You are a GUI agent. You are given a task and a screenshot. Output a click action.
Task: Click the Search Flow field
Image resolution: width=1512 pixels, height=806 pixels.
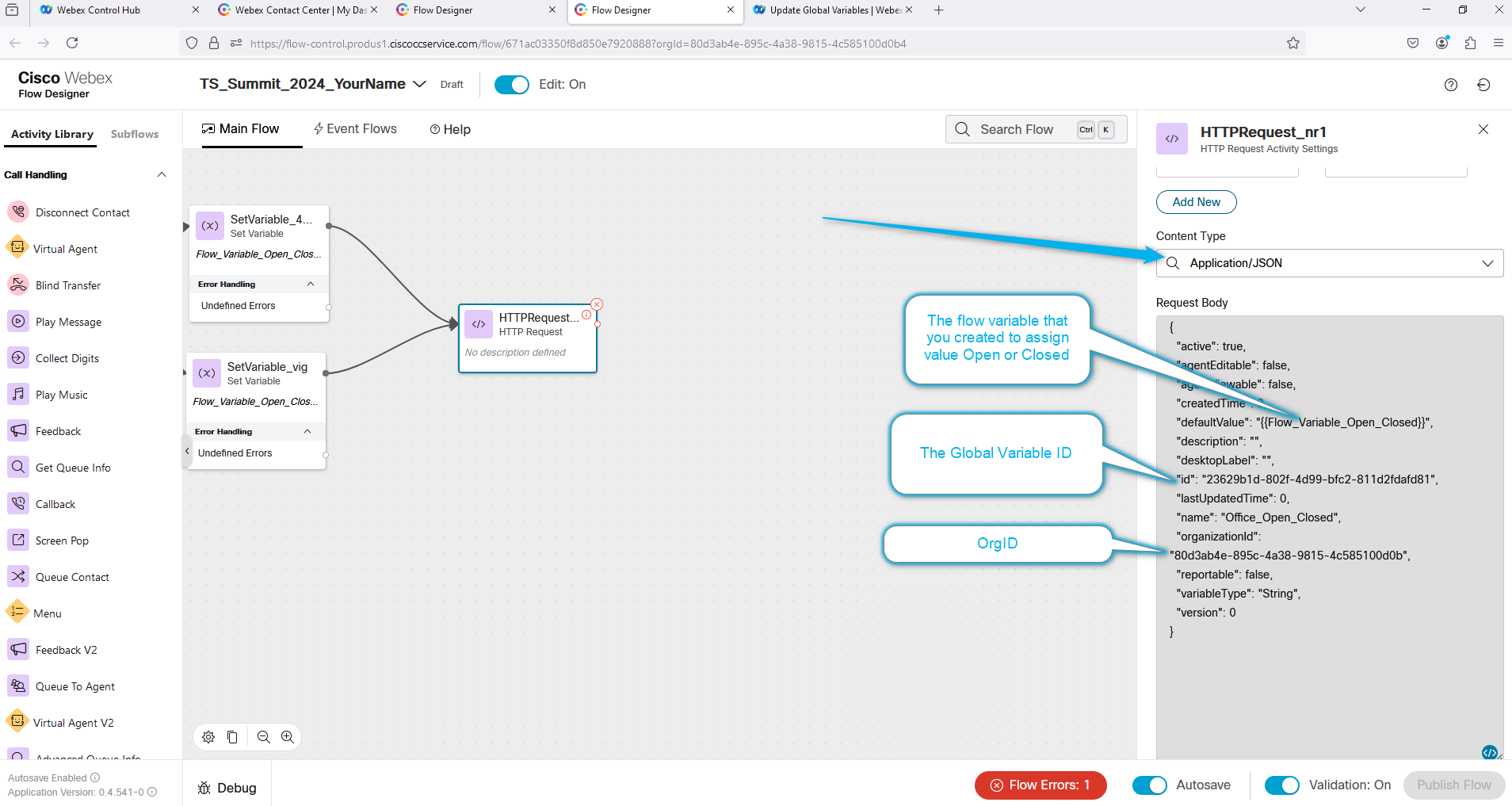coord(1036,129)
